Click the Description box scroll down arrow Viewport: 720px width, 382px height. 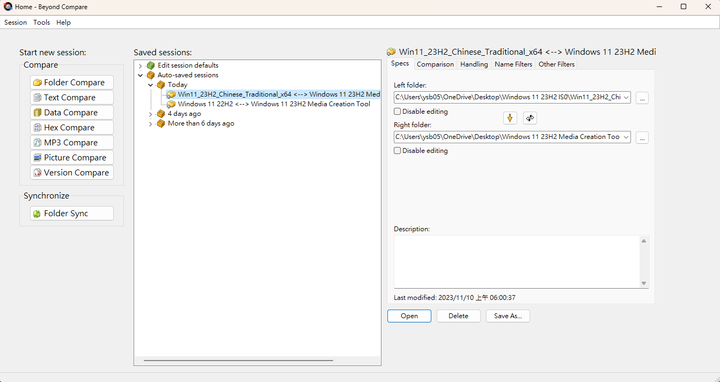click(644, 283)
